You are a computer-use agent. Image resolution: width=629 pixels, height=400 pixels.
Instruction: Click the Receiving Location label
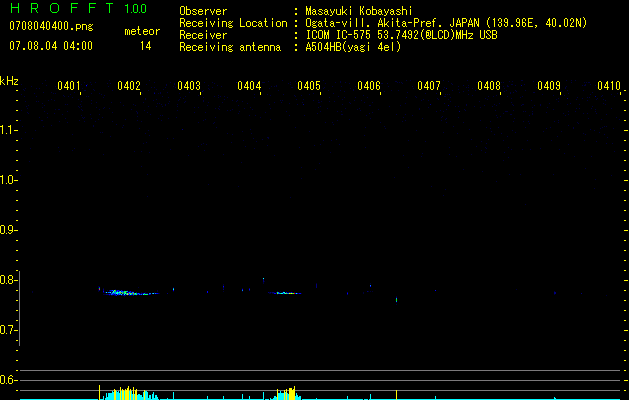(233, 23)
